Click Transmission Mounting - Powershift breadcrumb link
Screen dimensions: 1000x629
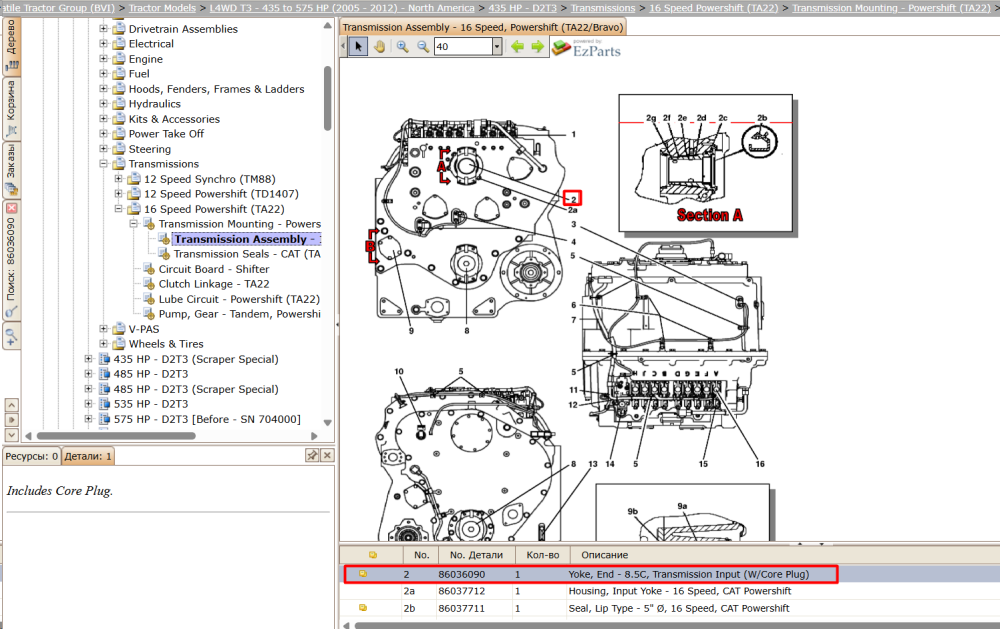click(891, 8)
